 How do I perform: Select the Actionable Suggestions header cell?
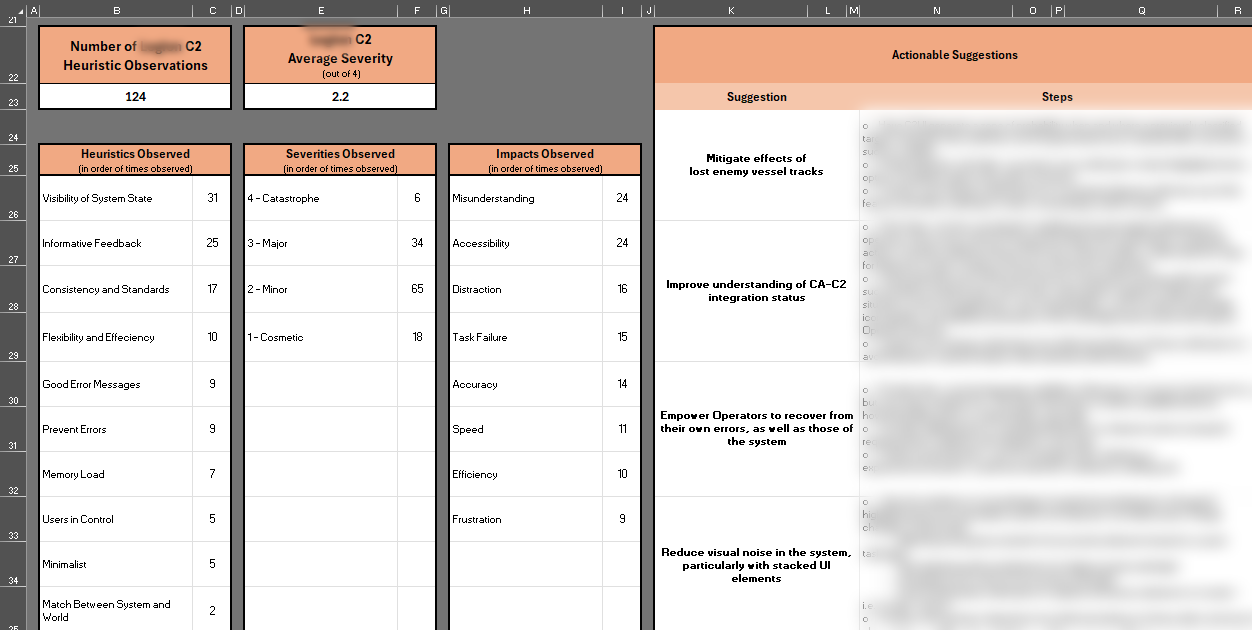[954, 56]
